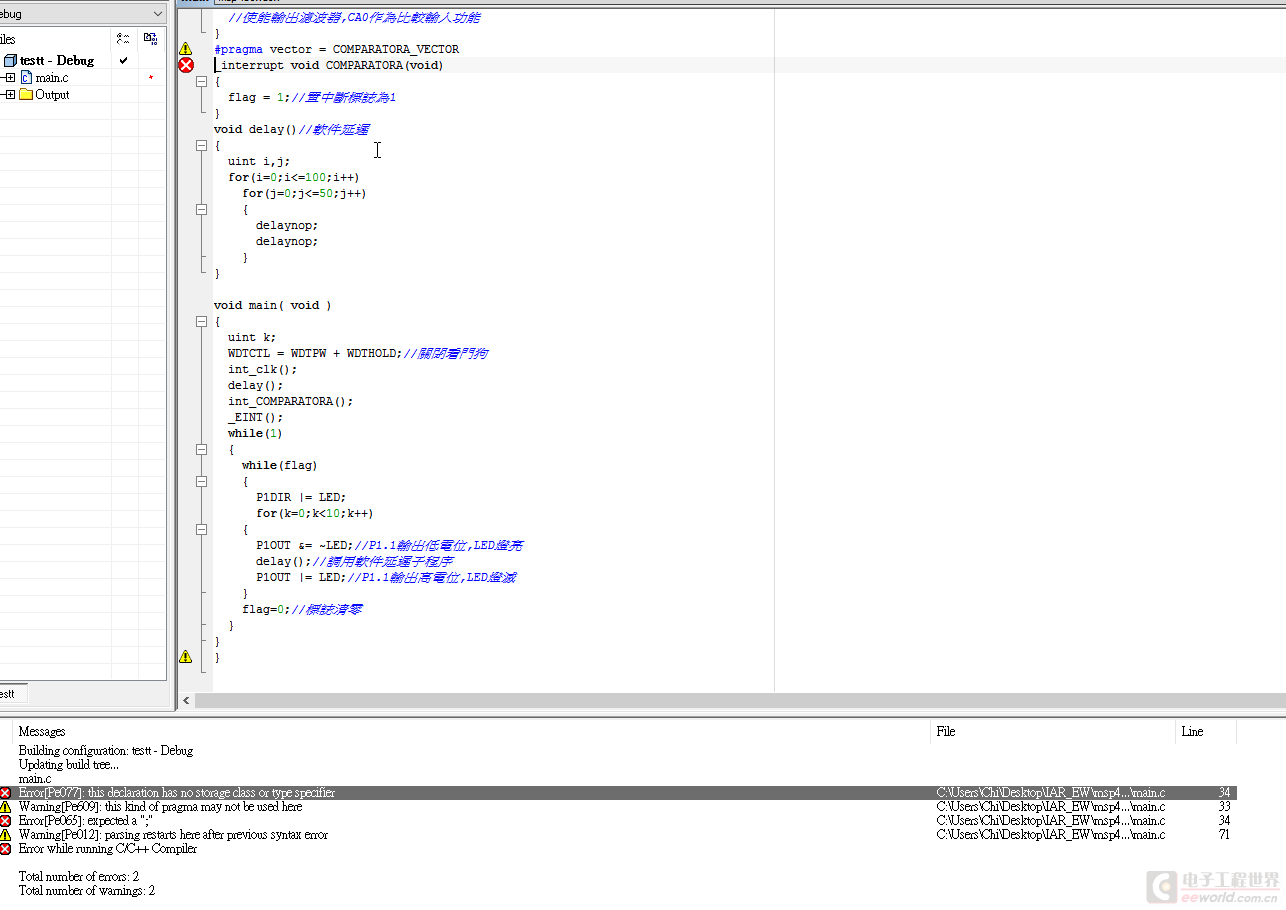Click the warning marker beside the #pragma vector line
Screen dimensions: 1286x910
point(185,48)
